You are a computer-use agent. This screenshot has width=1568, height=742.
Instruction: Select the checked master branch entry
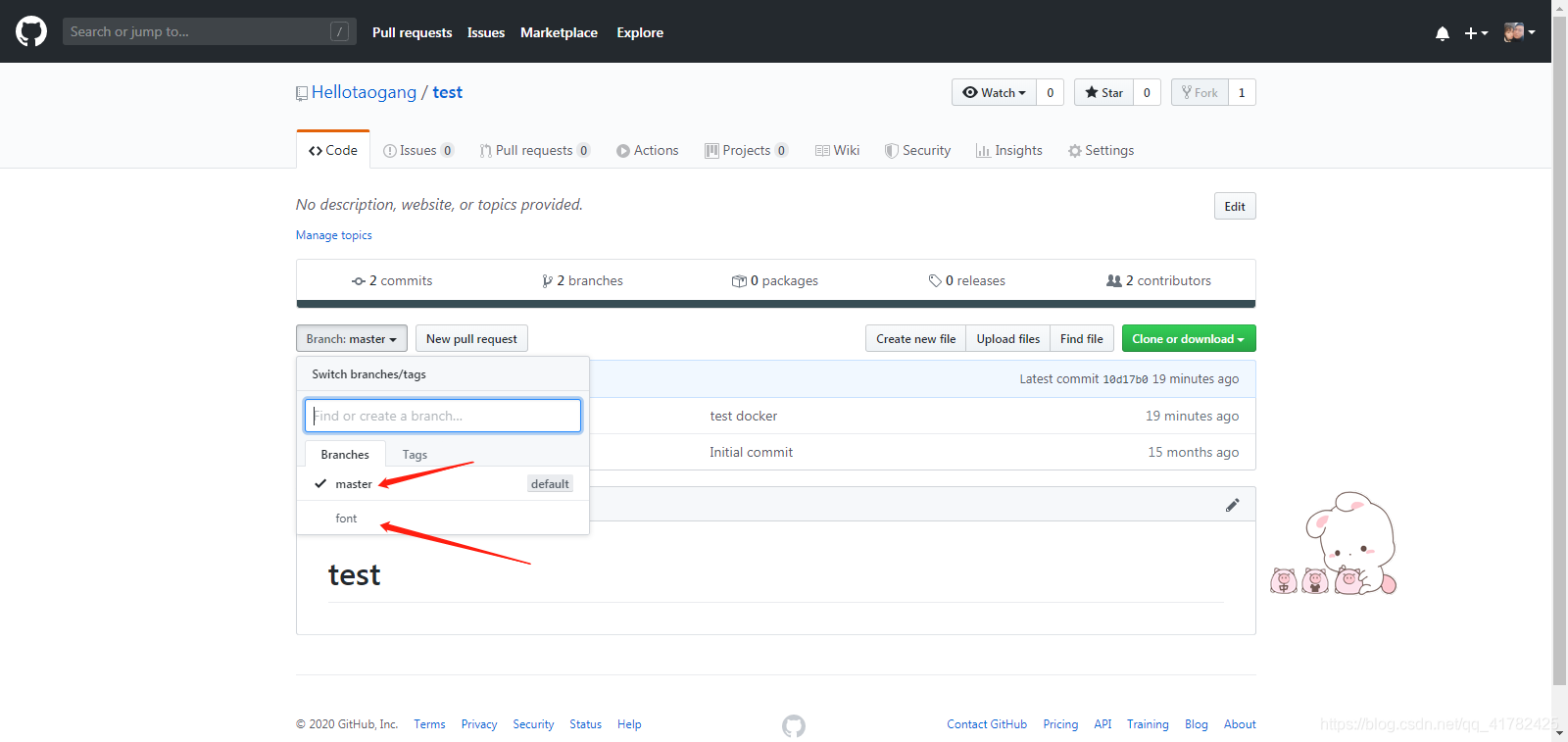pos(443,483)
